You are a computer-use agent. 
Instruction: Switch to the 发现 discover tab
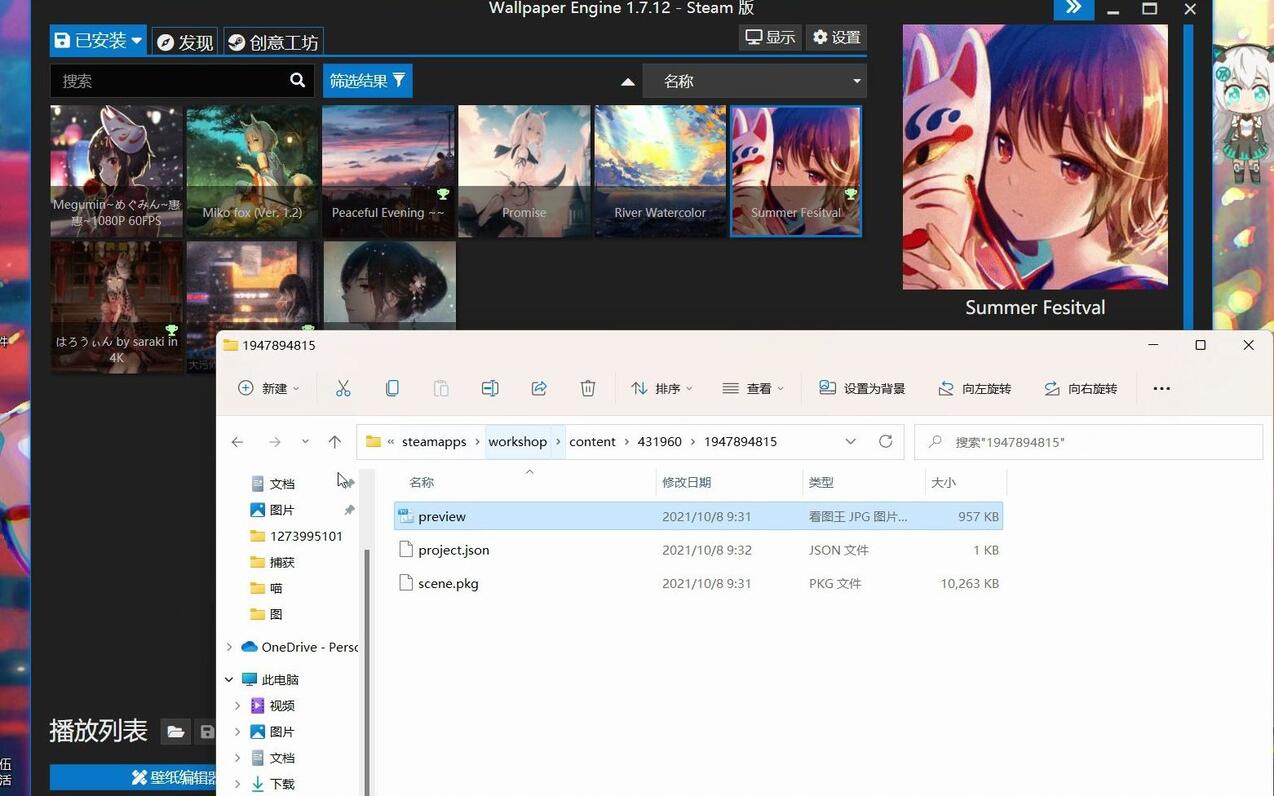185,42
